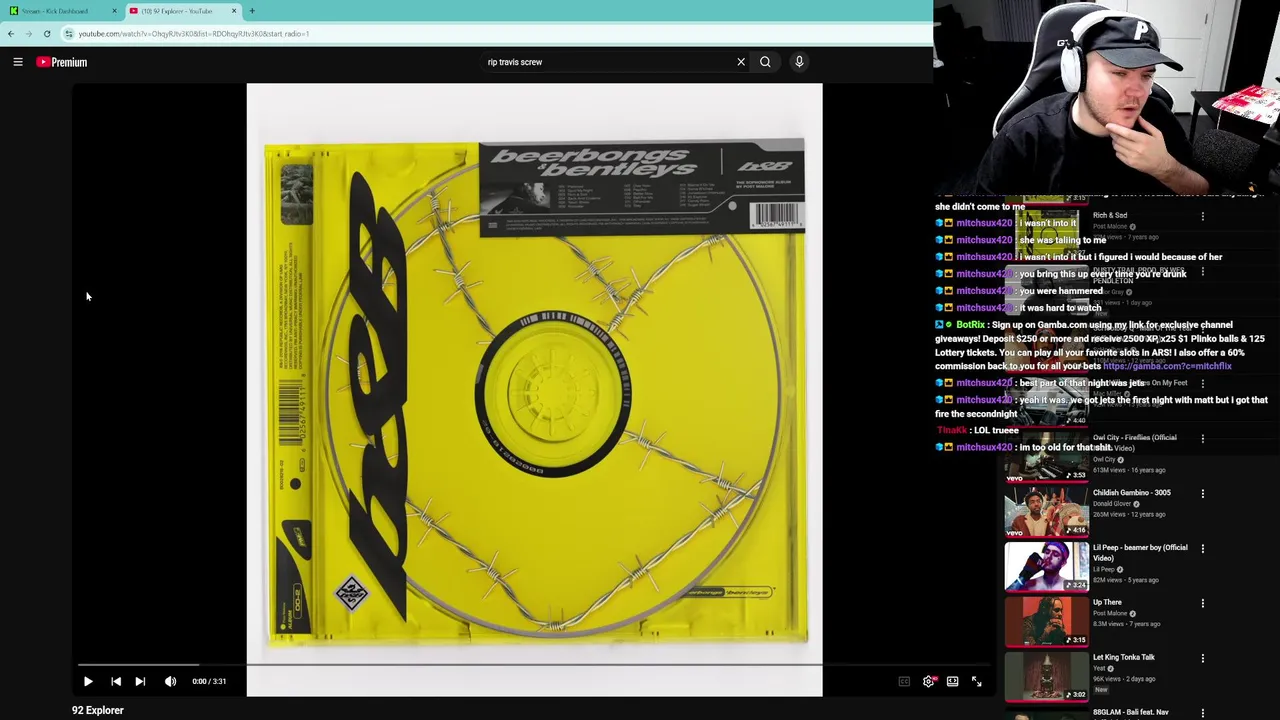The width and height of the screenshot is (1280, 720).
Task: Open the player settings gear
Action: [x=929, y=681]
